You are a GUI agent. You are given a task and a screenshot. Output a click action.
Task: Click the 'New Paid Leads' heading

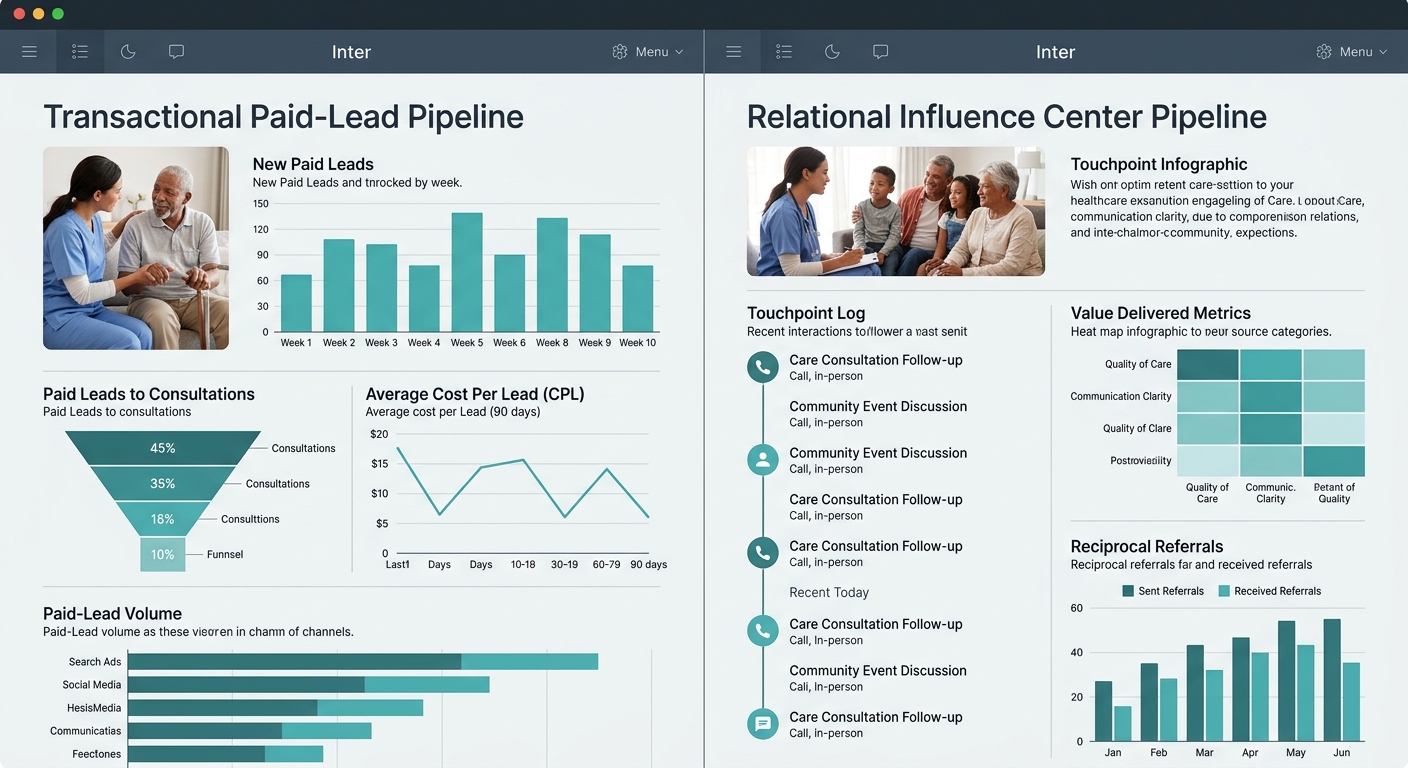pos(313,164)
